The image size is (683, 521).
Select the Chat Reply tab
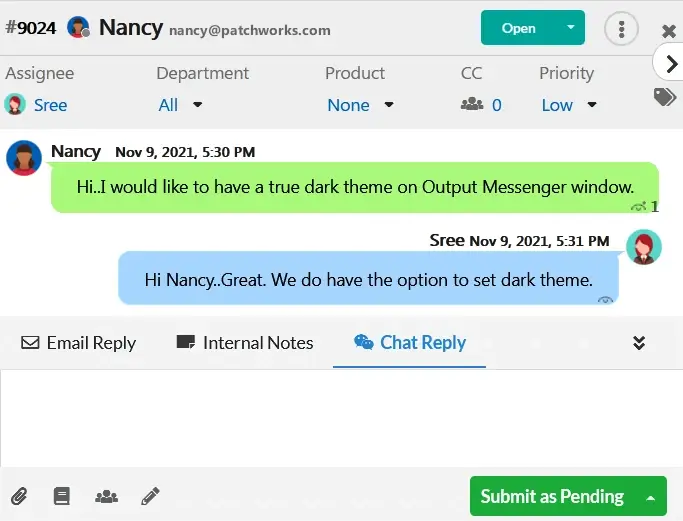(x=410, y=343)
